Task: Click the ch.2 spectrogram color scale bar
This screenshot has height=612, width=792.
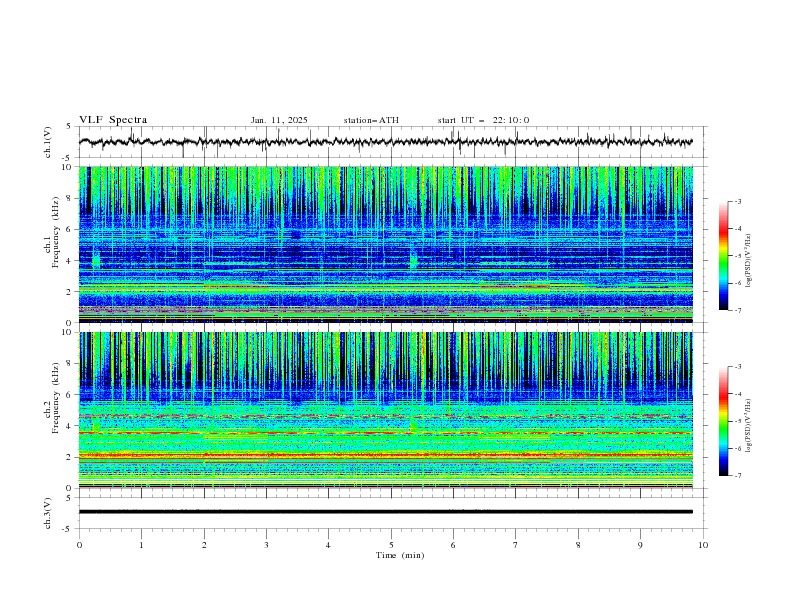Action: pyautogui.click(x=724, y=421)
